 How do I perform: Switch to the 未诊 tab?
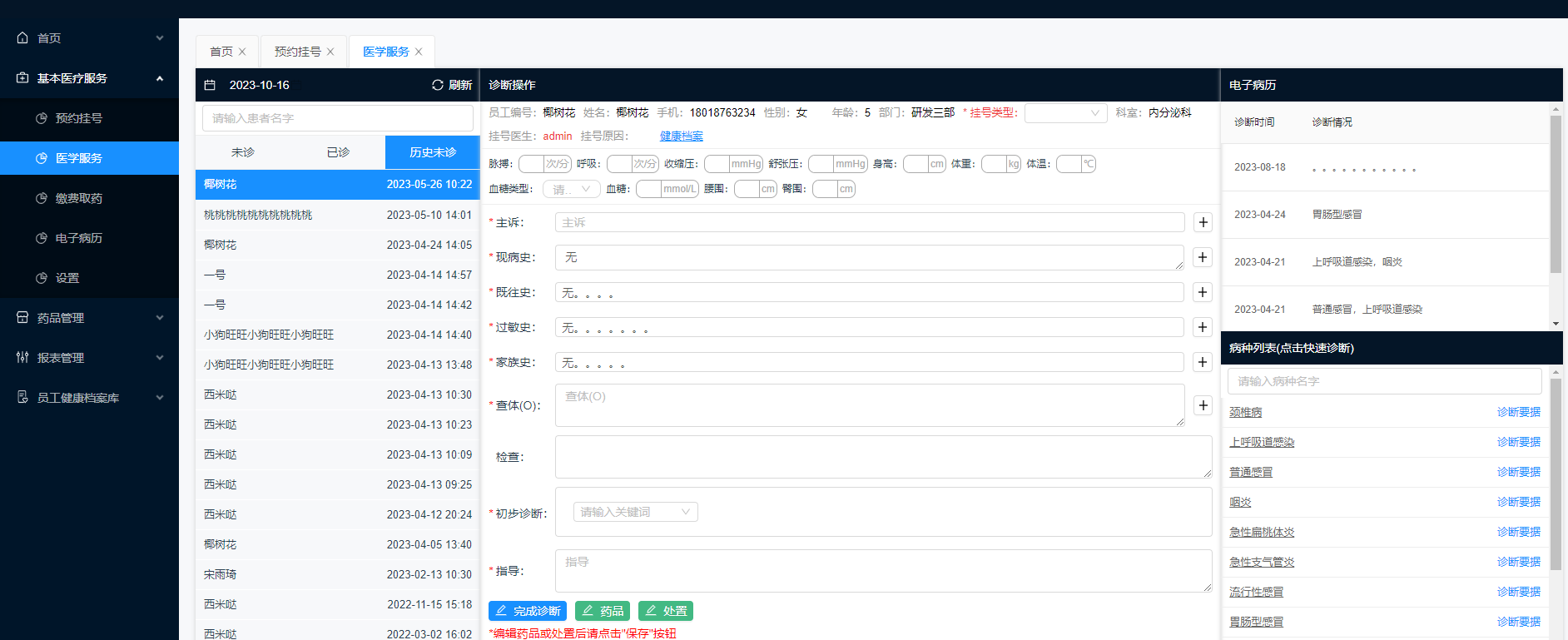243,152
